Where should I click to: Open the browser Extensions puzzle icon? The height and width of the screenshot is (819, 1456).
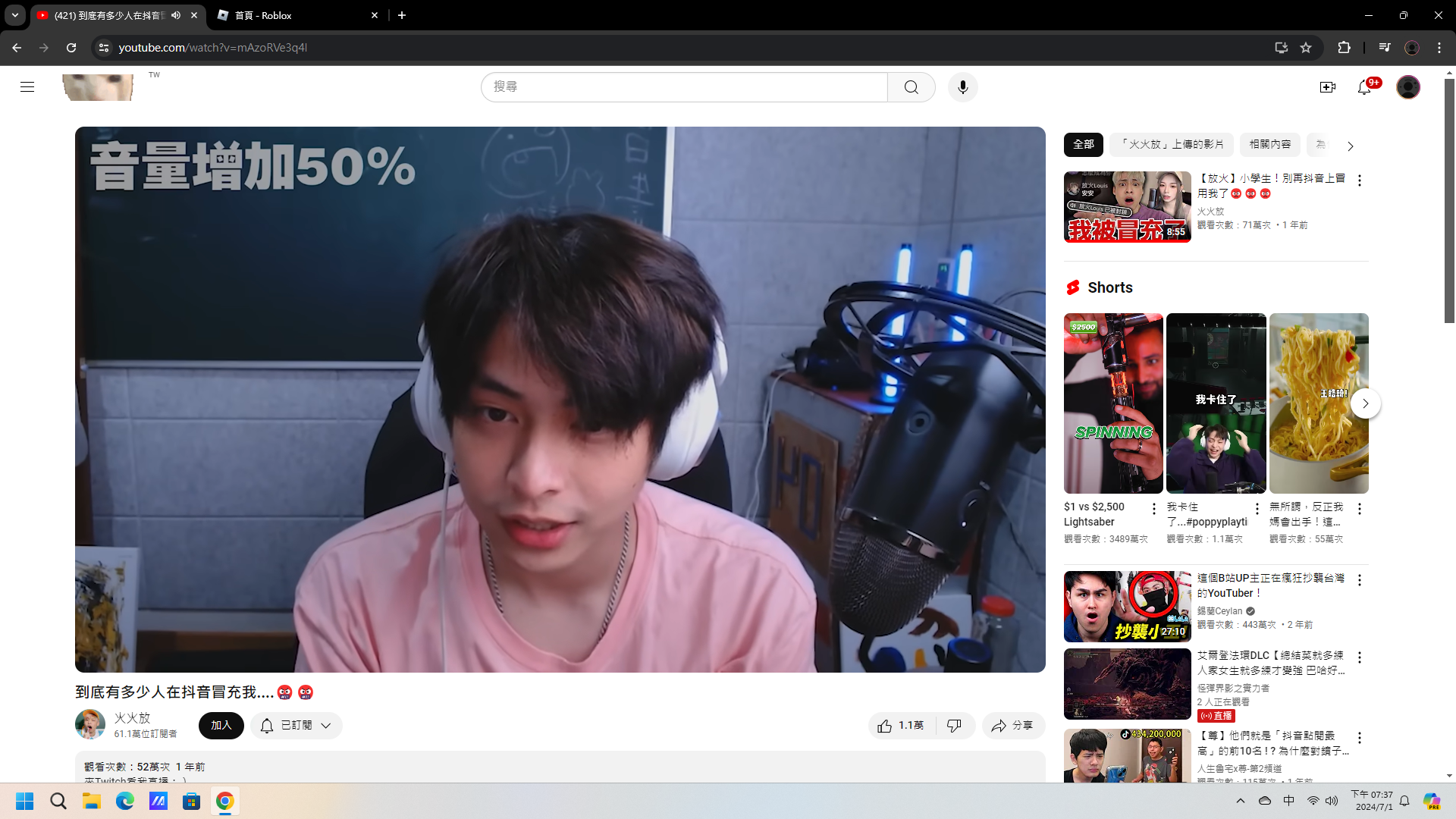(1344, 48)
